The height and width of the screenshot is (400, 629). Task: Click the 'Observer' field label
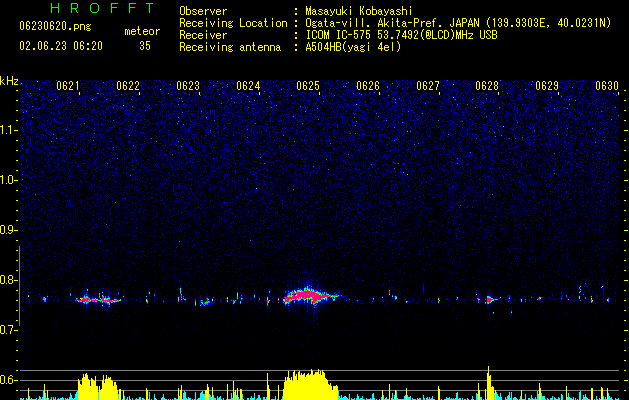coord(203,11)
